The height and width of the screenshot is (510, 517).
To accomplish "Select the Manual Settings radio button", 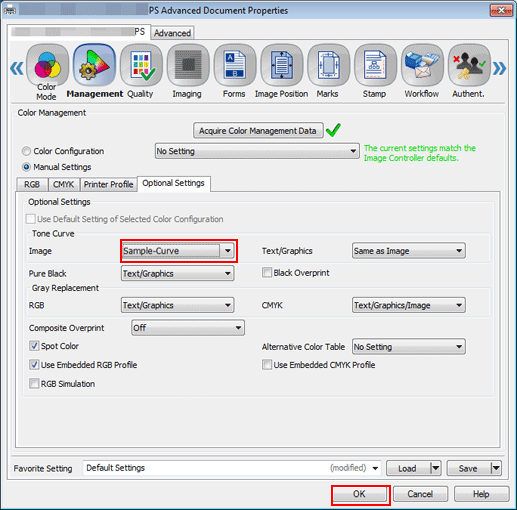I will click(26, 167).
